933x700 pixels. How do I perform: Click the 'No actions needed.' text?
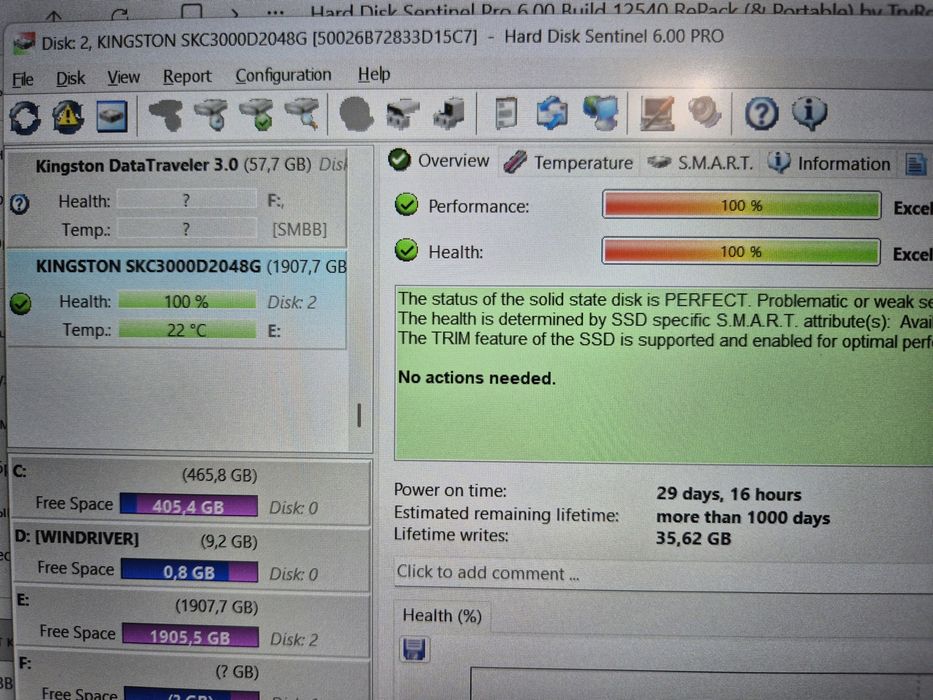(477, 378)
